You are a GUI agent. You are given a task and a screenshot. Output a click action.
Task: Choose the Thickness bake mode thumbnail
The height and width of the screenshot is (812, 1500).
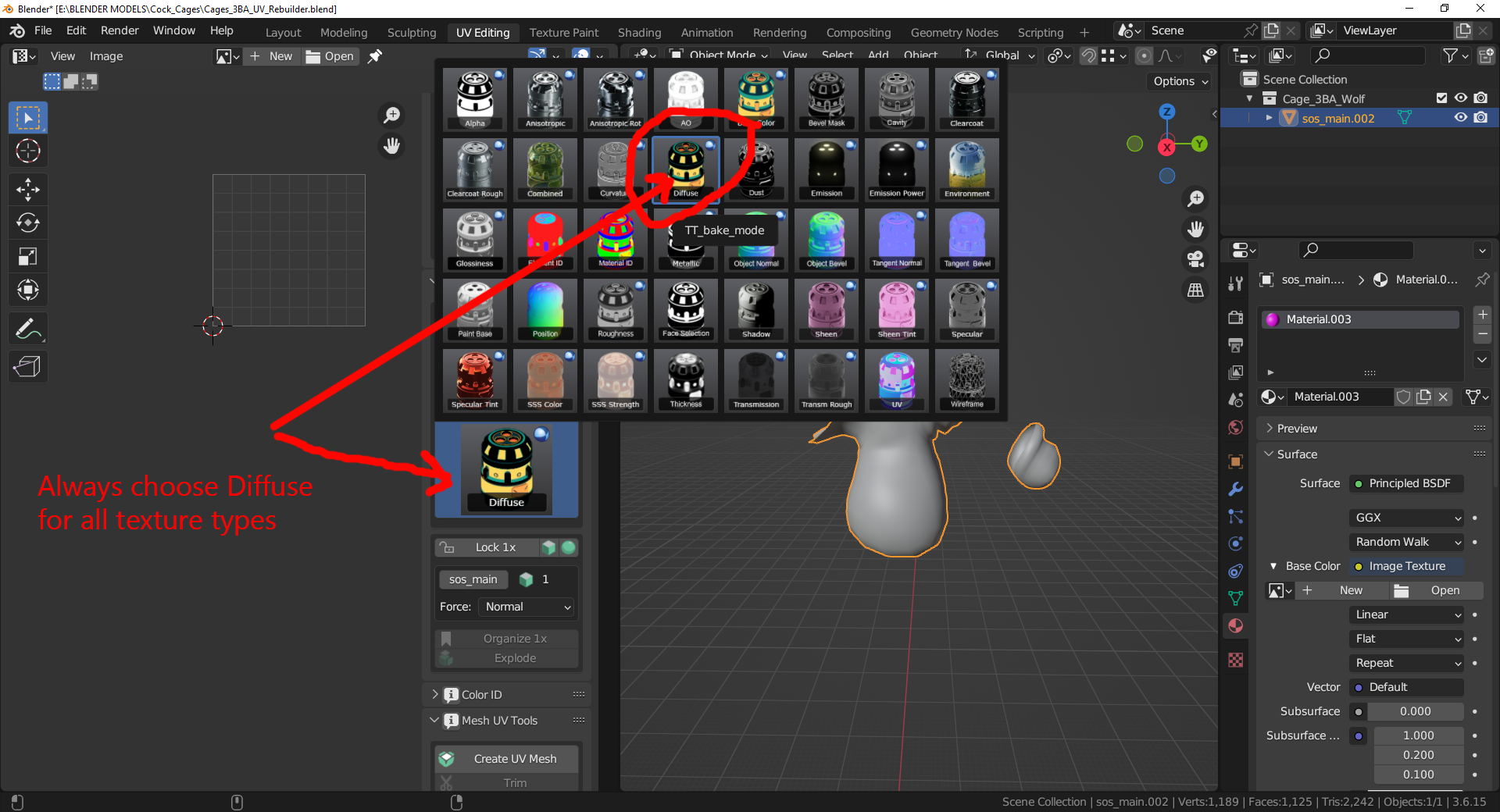tap(686, 380)
